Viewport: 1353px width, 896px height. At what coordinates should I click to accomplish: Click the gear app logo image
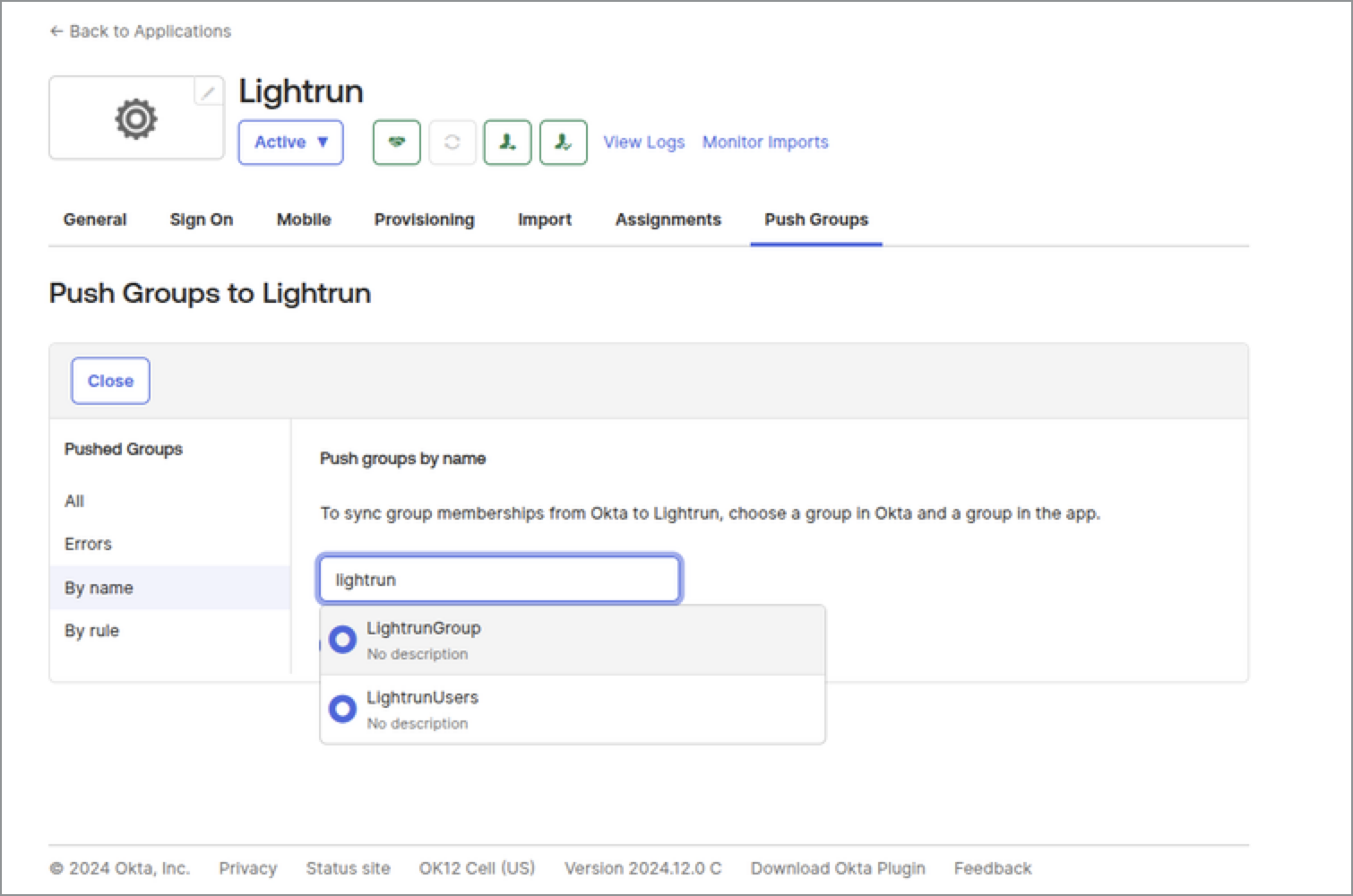(x=135, y=118)
